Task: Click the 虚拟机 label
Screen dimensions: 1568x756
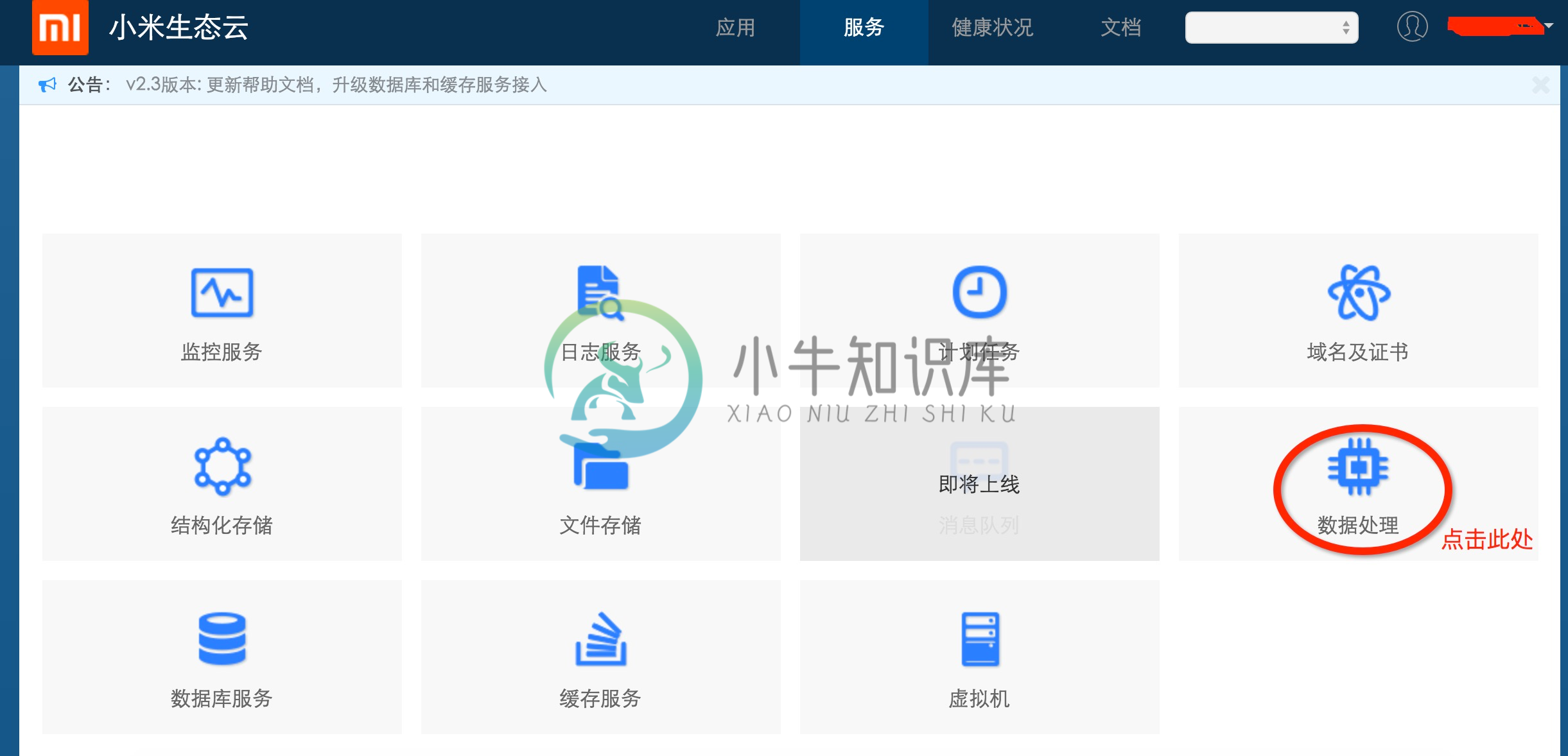Action: [980, 698]
